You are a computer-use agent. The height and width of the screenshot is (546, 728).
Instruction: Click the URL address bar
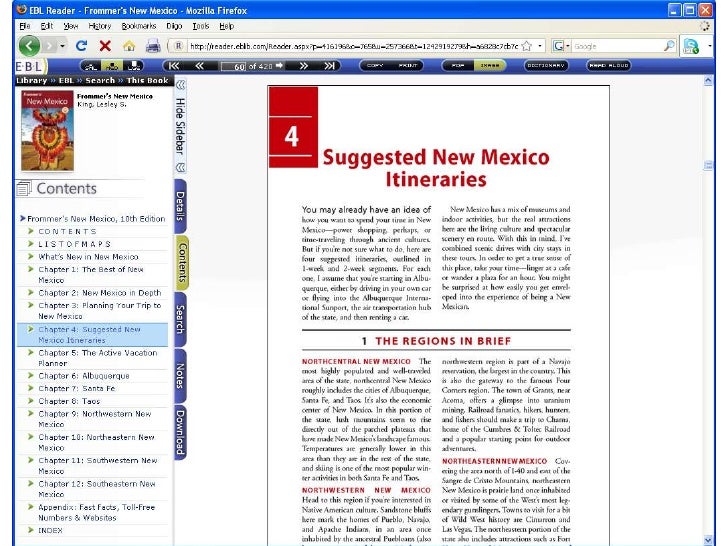(x=353, y=46)
